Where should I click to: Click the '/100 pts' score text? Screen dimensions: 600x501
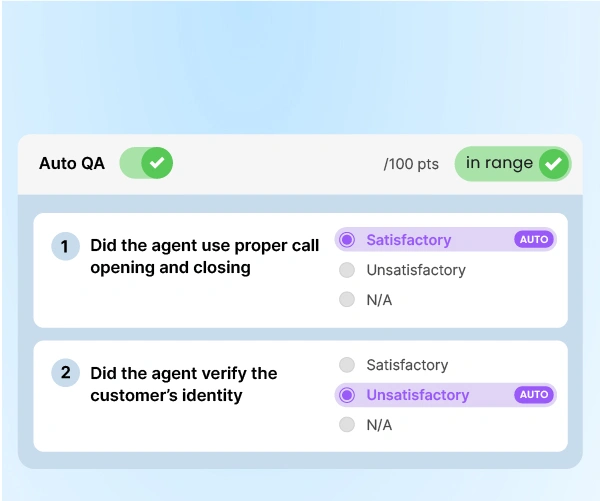point(411,164)
